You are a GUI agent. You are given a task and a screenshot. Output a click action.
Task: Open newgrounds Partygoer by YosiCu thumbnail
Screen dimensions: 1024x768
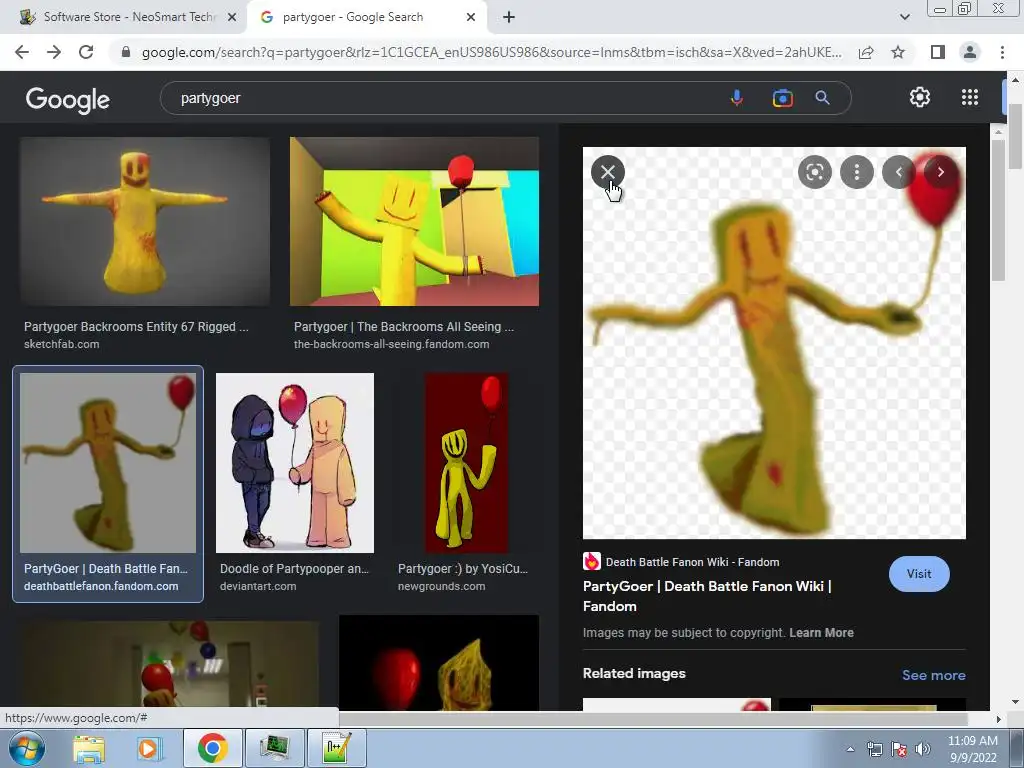pos(466,463)
